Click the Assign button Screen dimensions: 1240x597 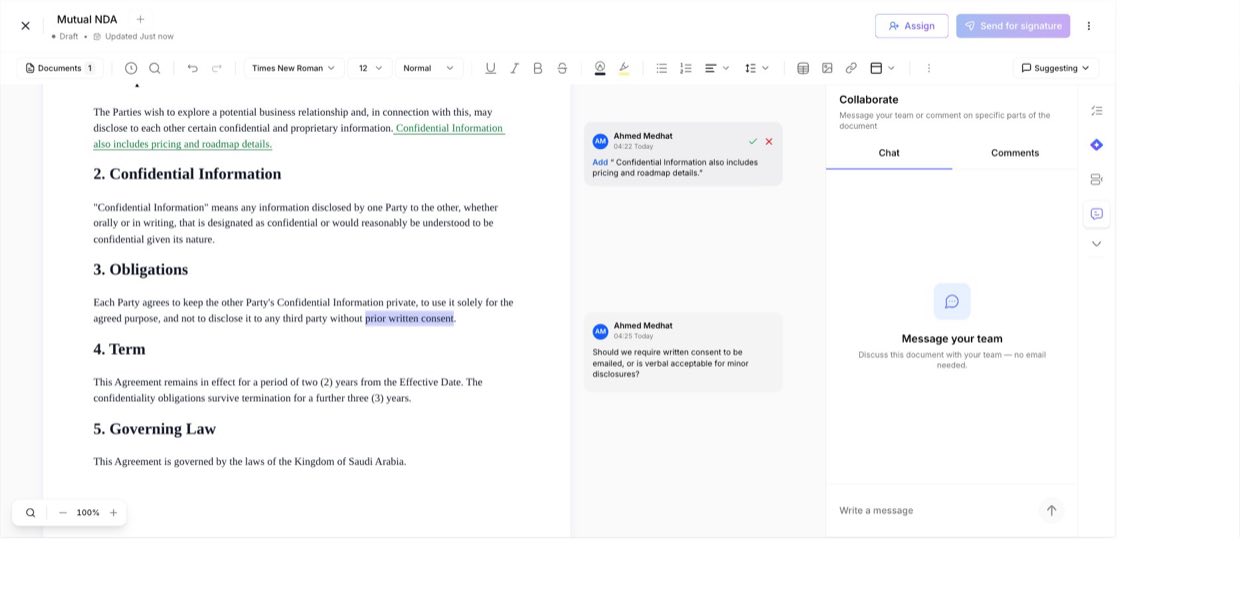tap(911, 26)
